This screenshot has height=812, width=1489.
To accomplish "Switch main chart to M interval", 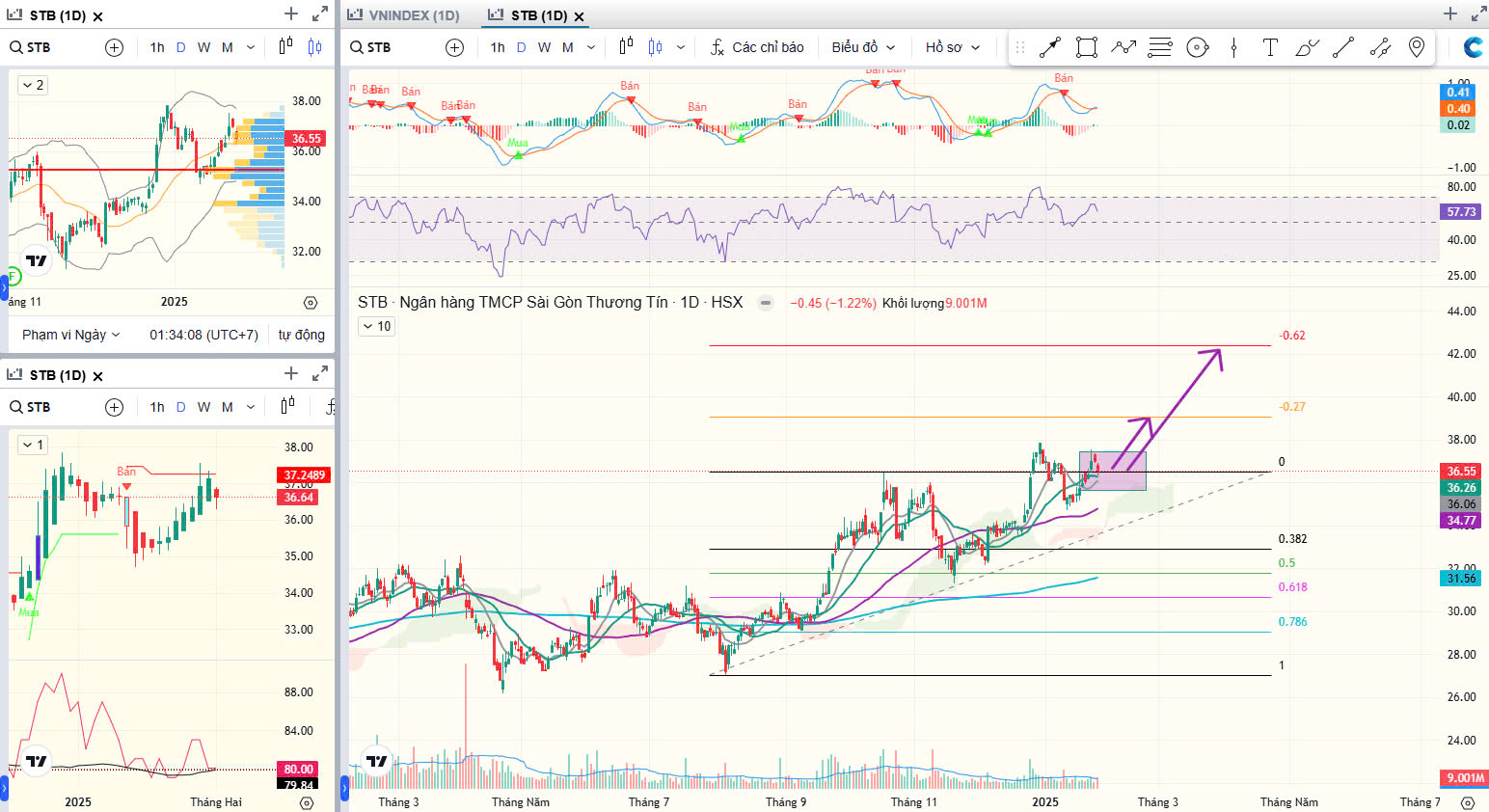I will coord(568,47).
